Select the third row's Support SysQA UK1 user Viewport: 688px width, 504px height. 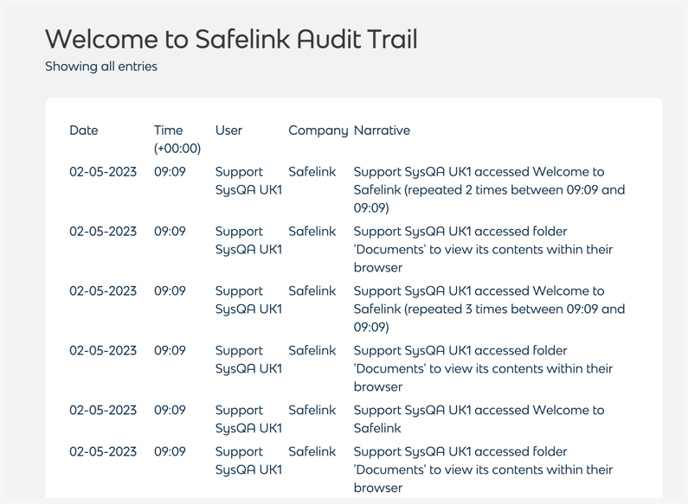coord(248,300)
